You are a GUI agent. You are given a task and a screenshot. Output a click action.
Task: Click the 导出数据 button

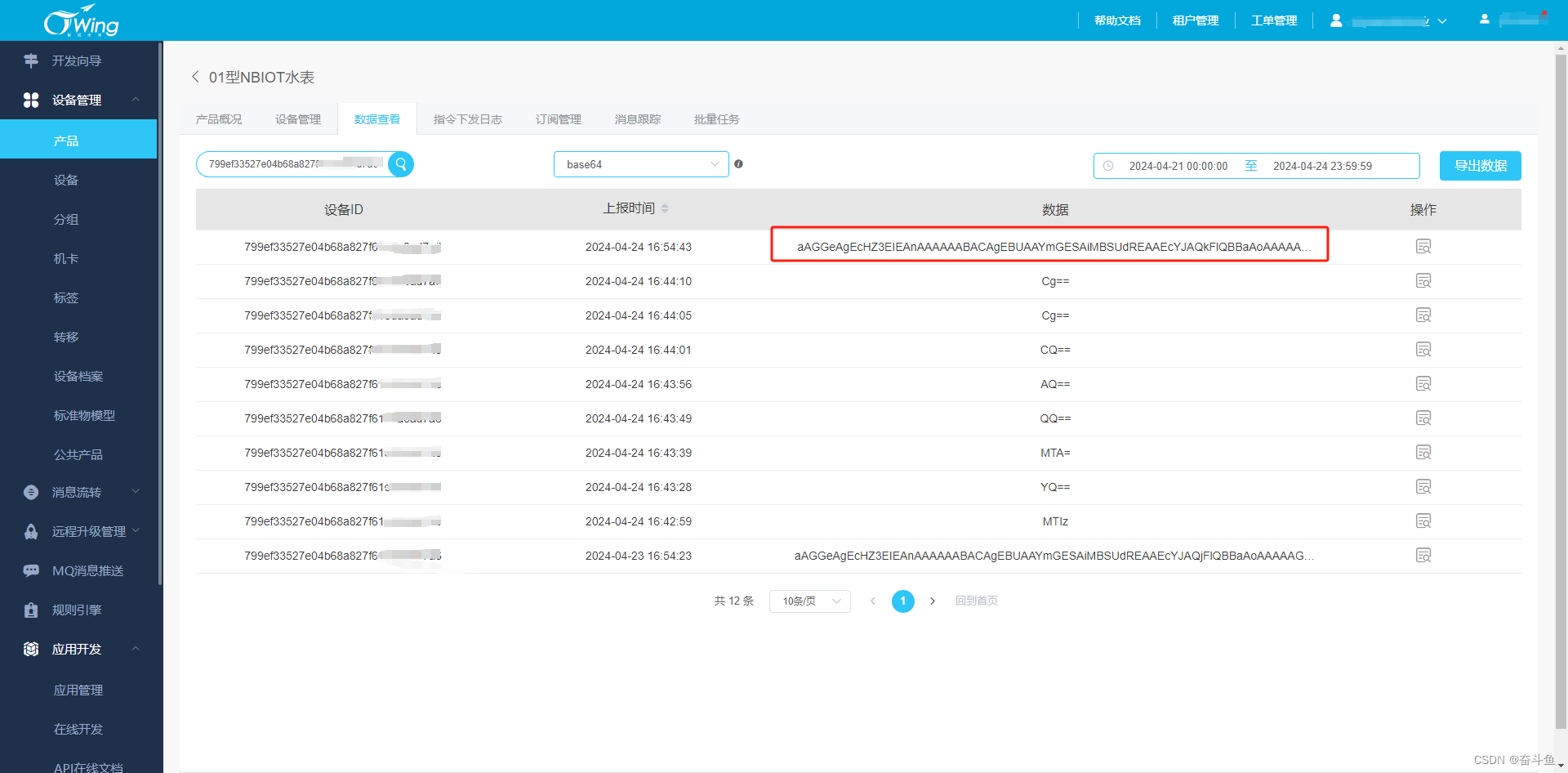(x=1481, y=166)
